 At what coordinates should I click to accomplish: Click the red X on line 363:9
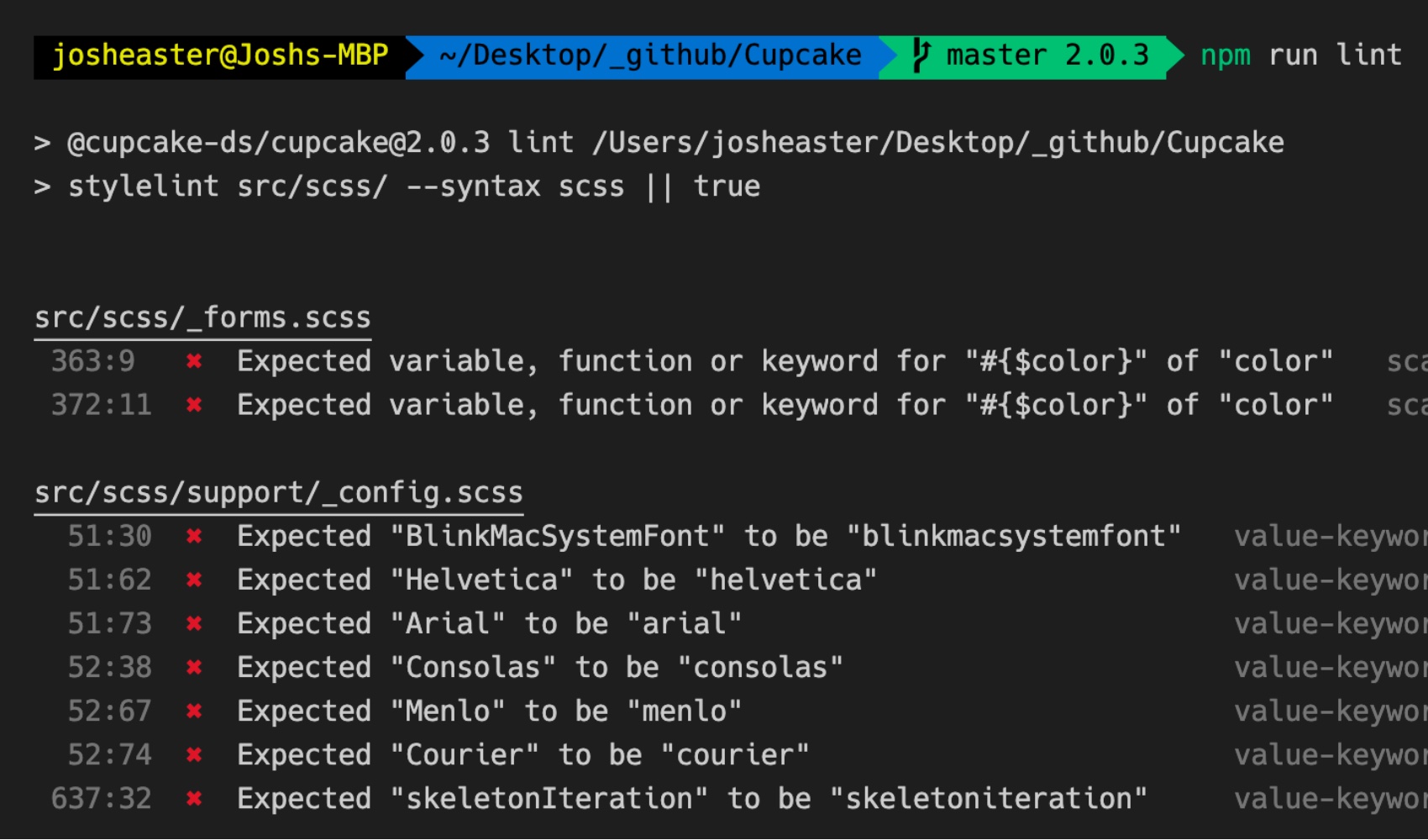point(194,361)
